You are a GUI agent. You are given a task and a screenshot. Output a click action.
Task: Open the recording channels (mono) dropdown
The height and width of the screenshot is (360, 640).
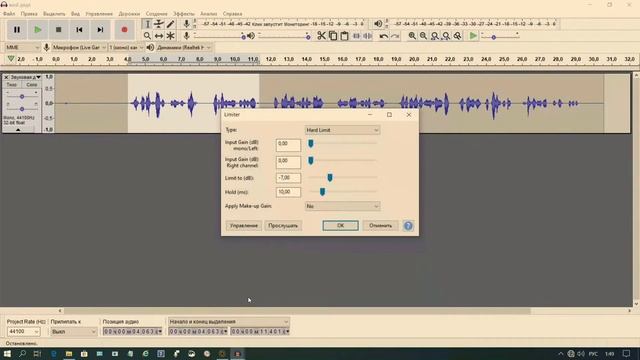click(126, 47)
